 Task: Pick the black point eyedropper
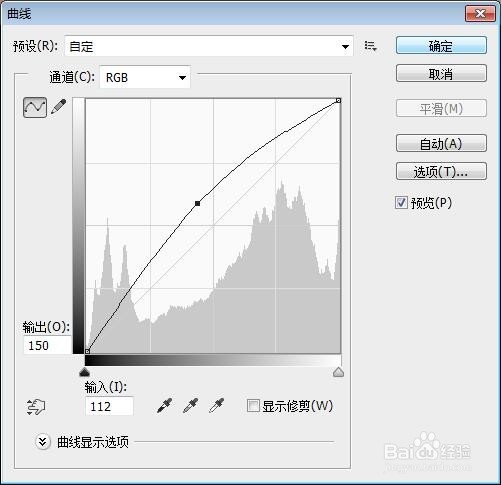click(x=165, y=405)
